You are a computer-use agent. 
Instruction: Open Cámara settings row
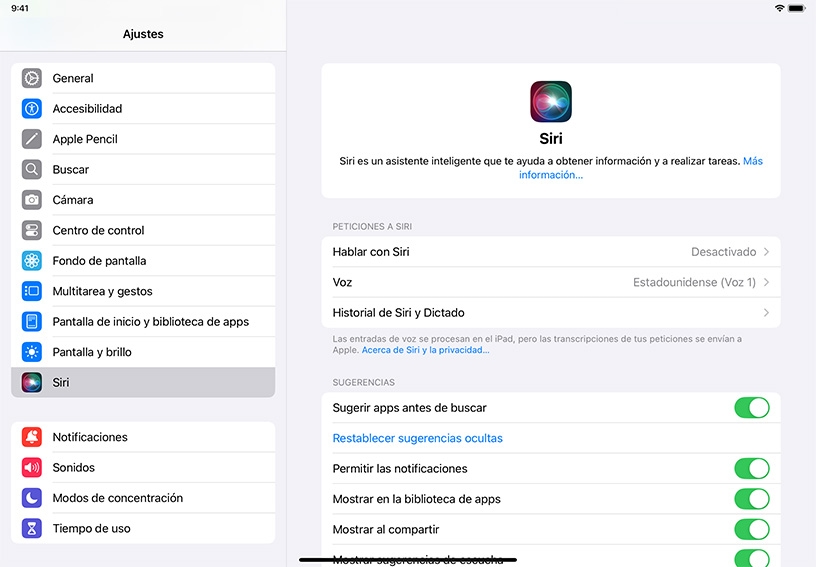tap(143, 200)
